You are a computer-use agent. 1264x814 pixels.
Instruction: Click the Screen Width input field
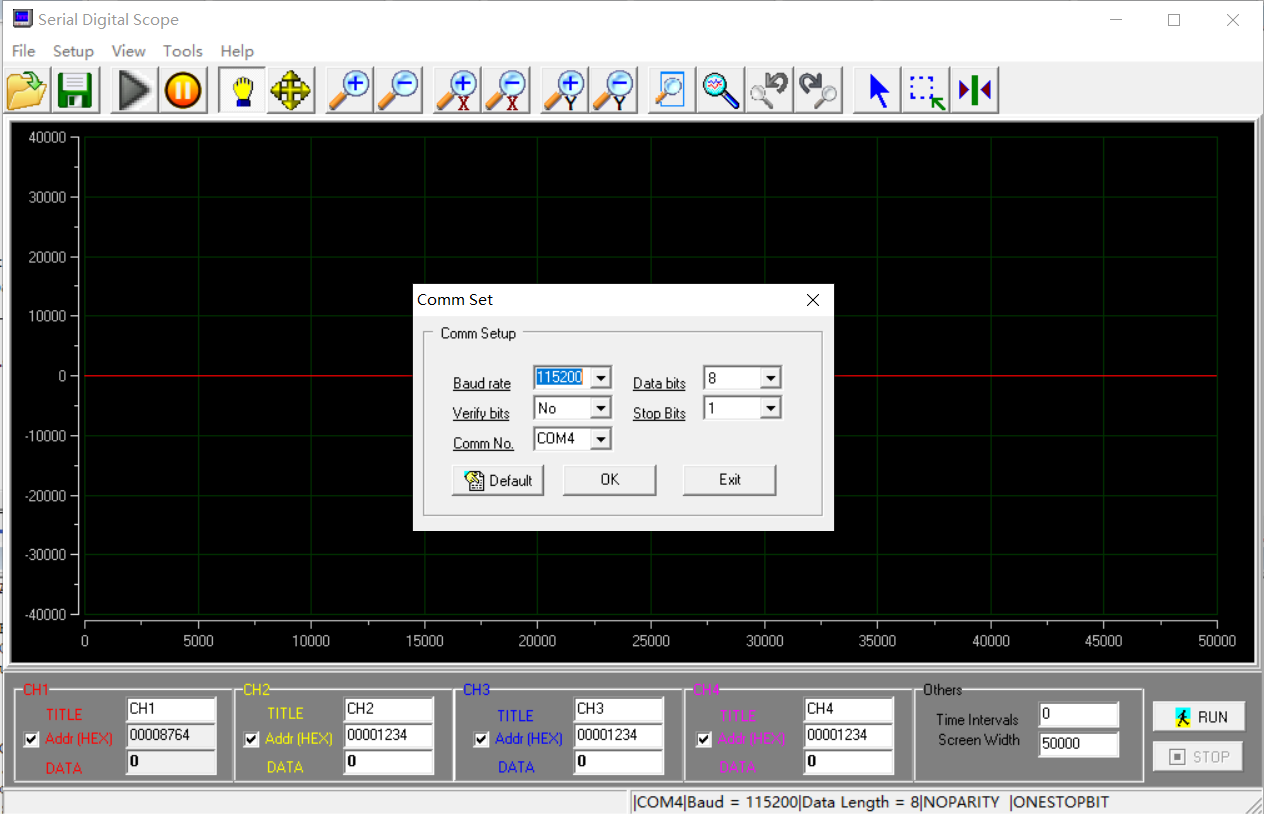[x=1078, y=744]
